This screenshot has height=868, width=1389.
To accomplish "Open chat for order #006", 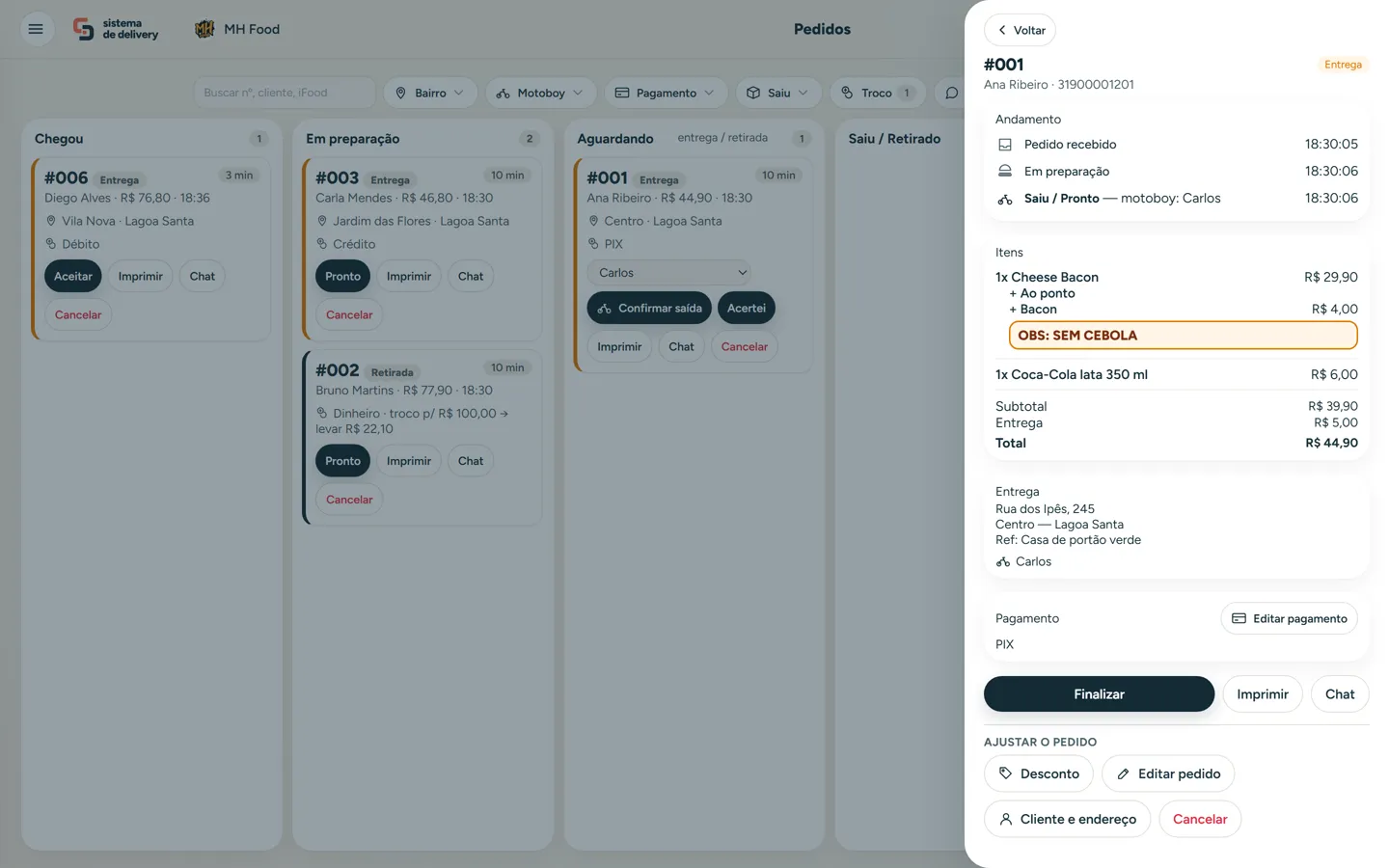I will pos(203,276).
